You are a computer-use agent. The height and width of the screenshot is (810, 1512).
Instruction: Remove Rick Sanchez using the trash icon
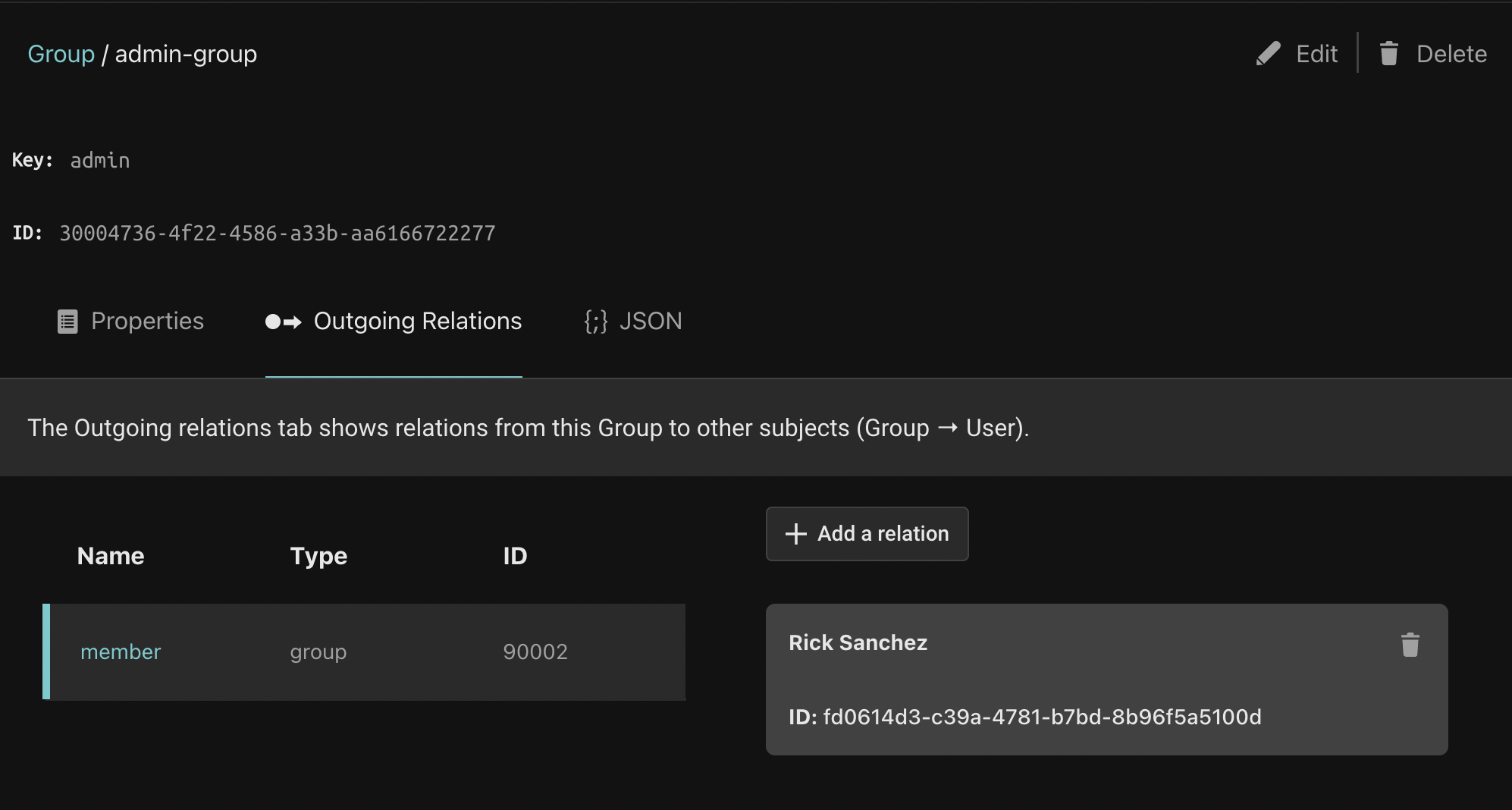[x=1410, y=645]
